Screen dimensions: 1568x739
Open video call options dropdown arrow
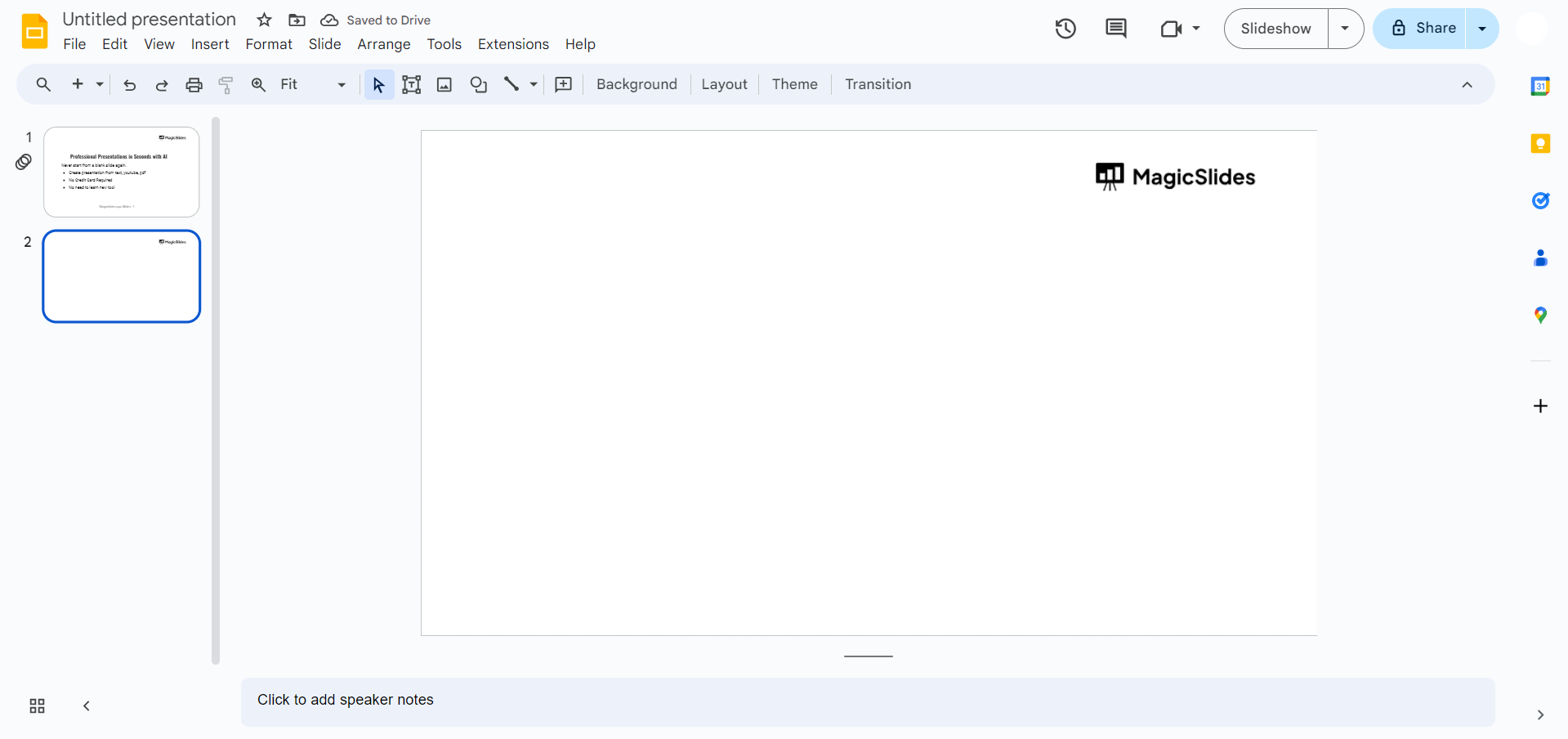(x=1196, y=29)
